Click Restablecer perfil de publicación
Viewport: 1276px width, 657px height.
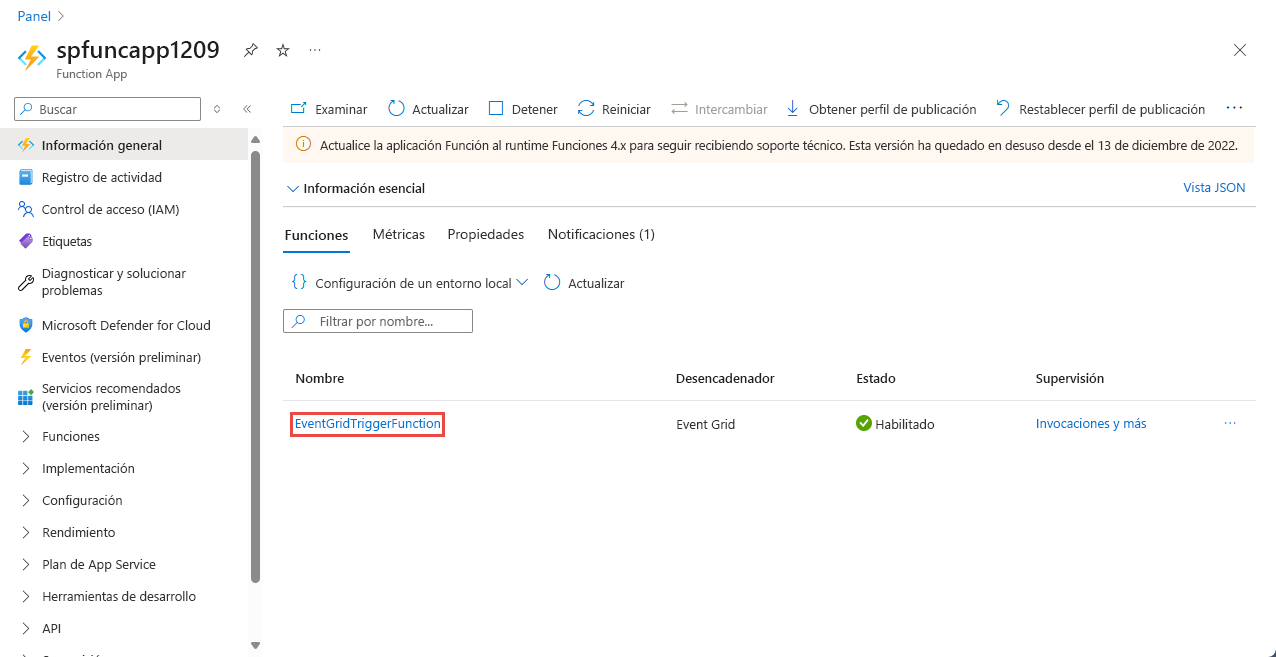tap(1100, 109)
